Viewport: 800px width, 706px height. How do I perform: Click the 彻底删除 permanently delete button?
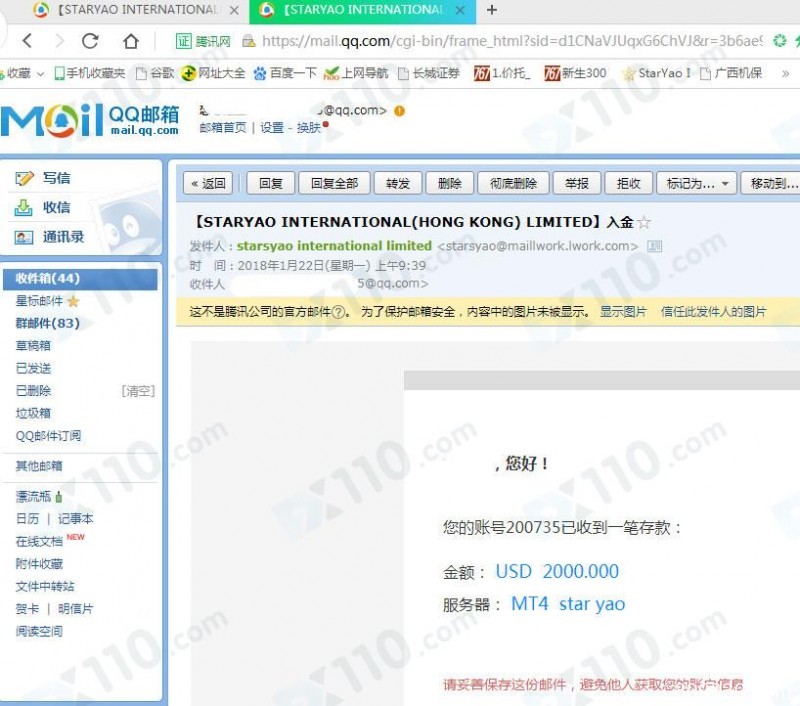(x=513, y=184)
